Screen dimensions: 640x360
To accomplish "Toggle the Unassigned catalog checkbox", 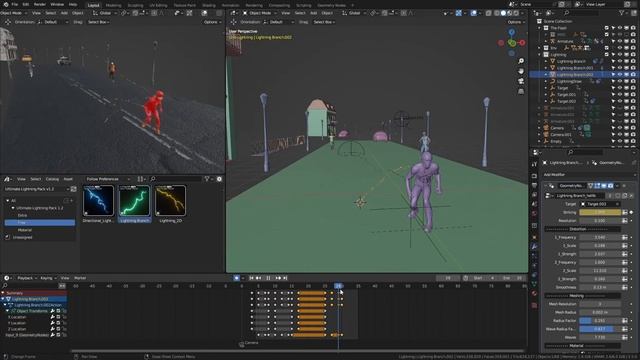I will click(7, 237).
